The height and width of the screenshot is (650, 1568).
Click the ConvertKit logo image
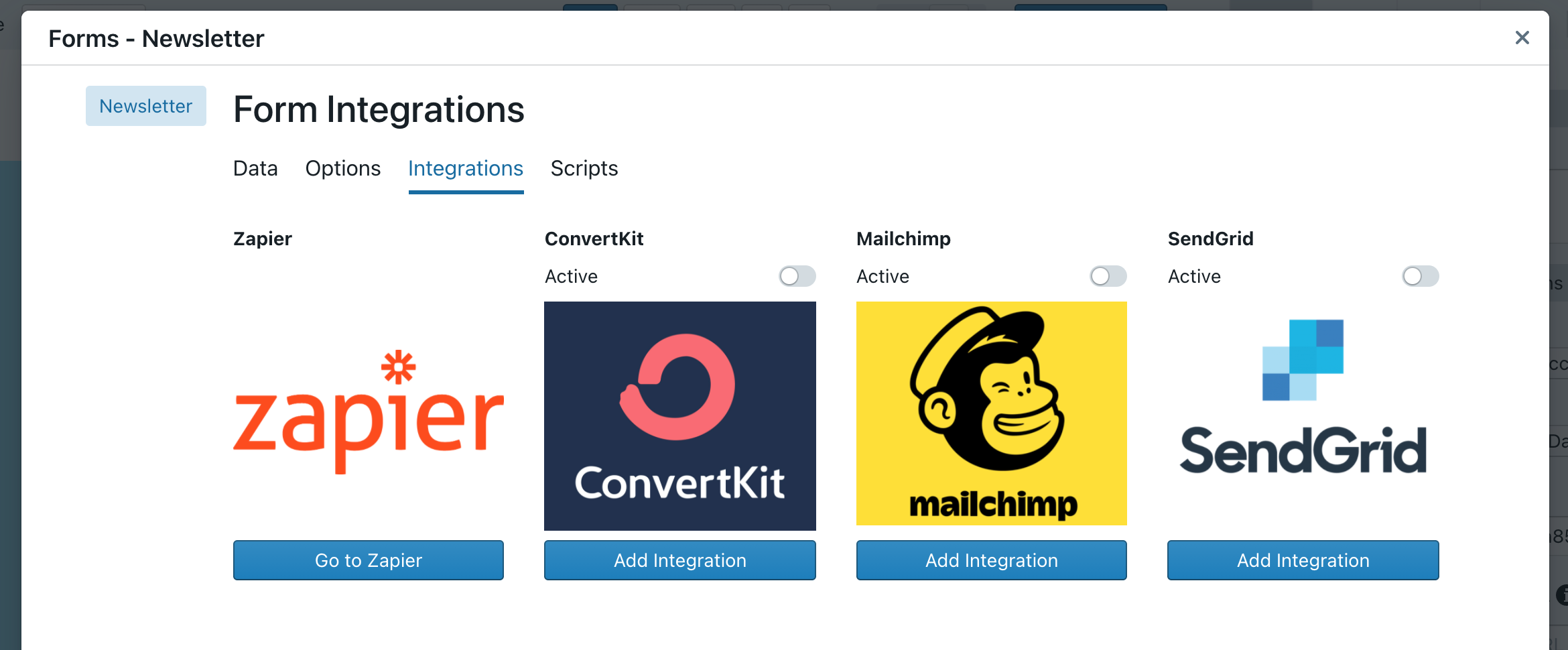click(x=680, y=415)
